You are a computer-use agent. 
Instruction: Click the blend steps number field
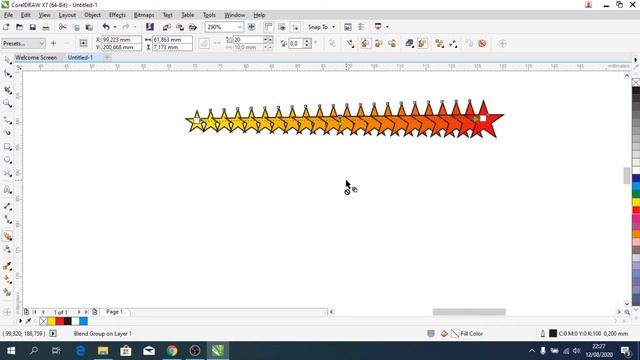[x=248, y=40]
